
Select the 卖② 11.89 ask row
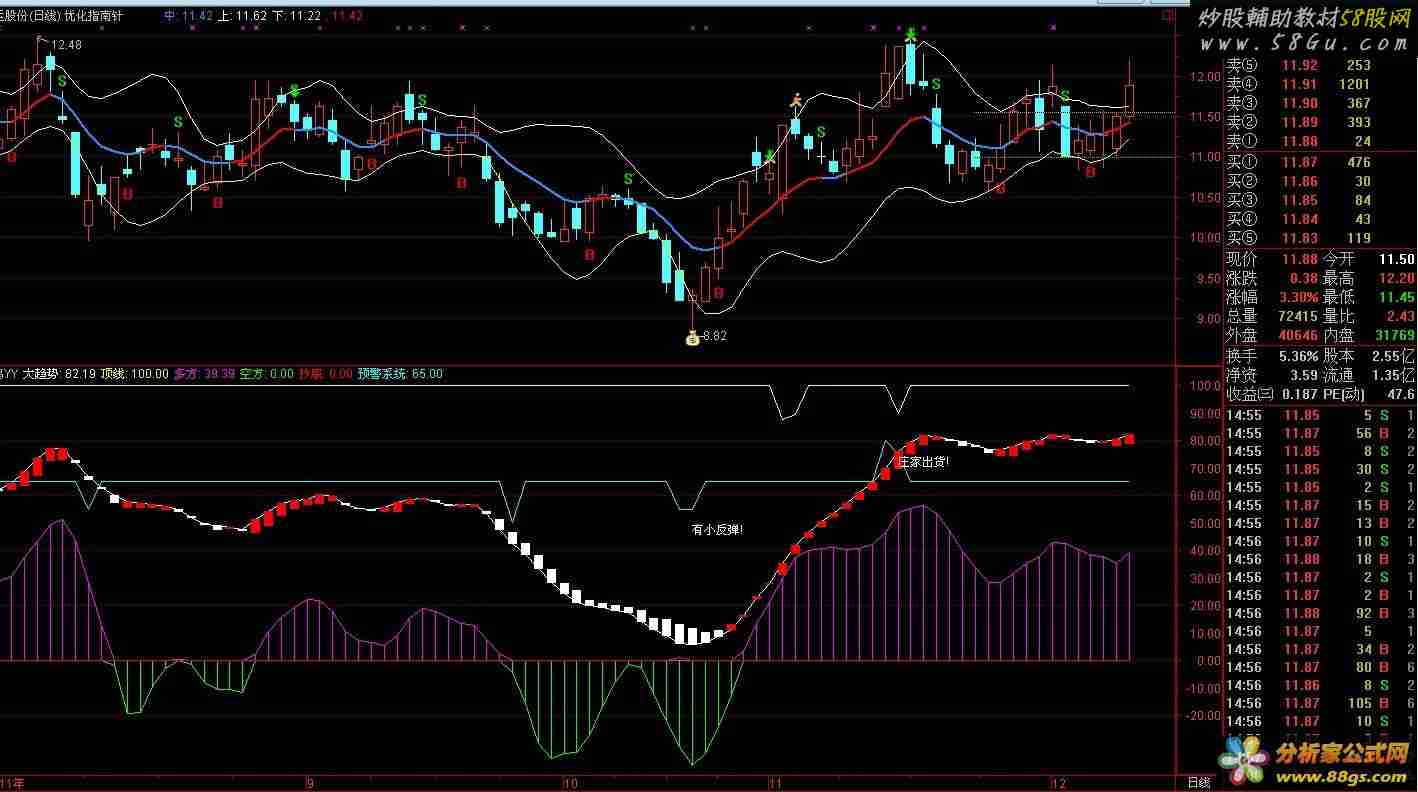1321,122
